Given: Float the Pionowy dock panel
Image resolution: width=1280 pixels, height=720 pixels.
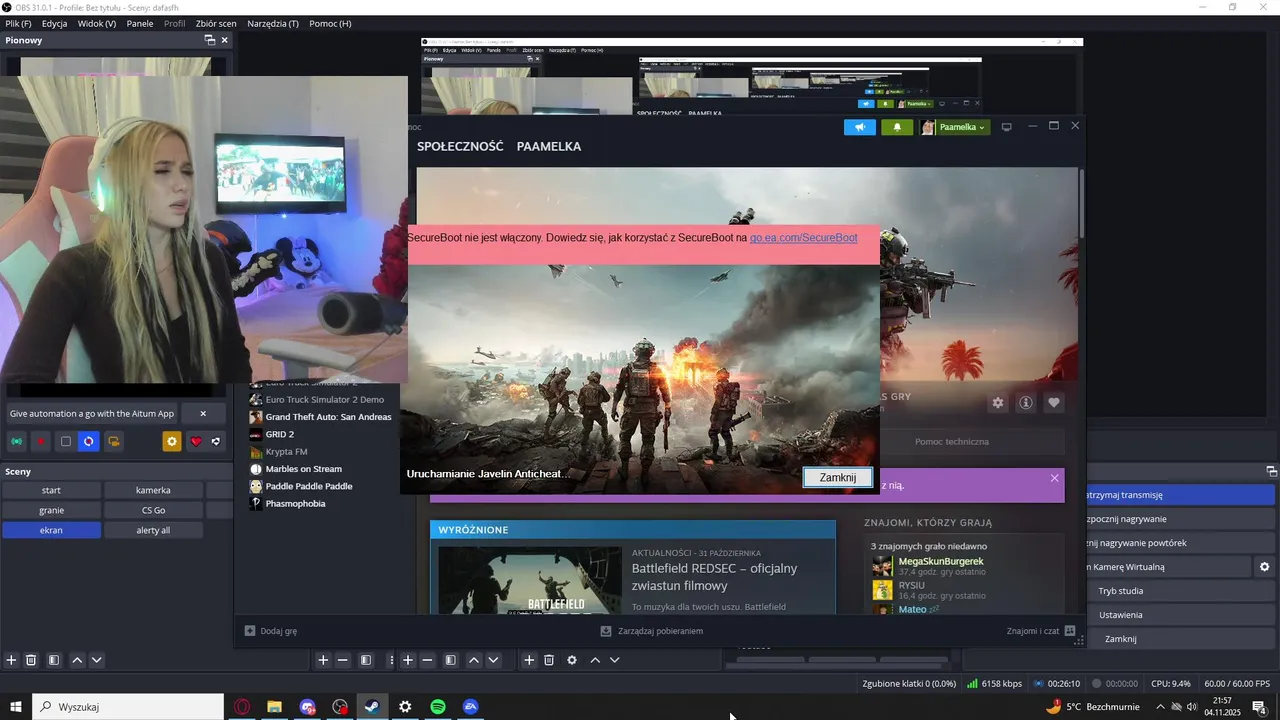Looking at the screenshot, I should coord(209,40).
